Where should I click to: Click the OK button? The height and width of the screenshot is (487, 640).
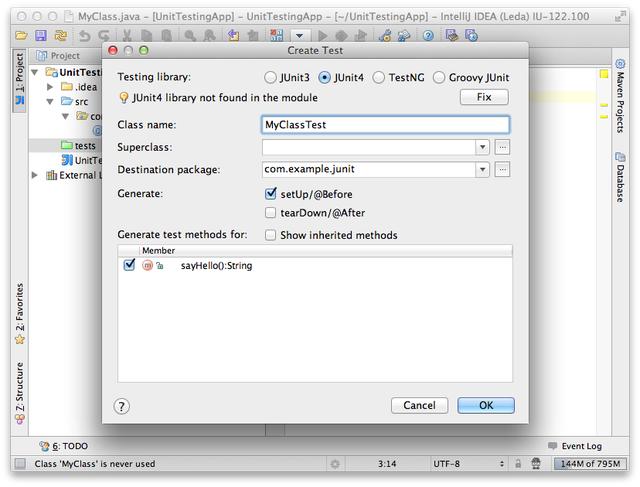point(486,405)
